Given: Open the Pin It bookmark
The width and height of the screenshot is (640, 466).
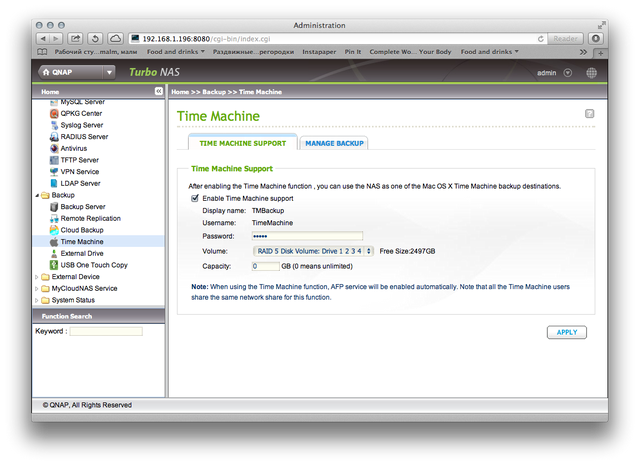Looking at the screenshot, I should point(353,52).
